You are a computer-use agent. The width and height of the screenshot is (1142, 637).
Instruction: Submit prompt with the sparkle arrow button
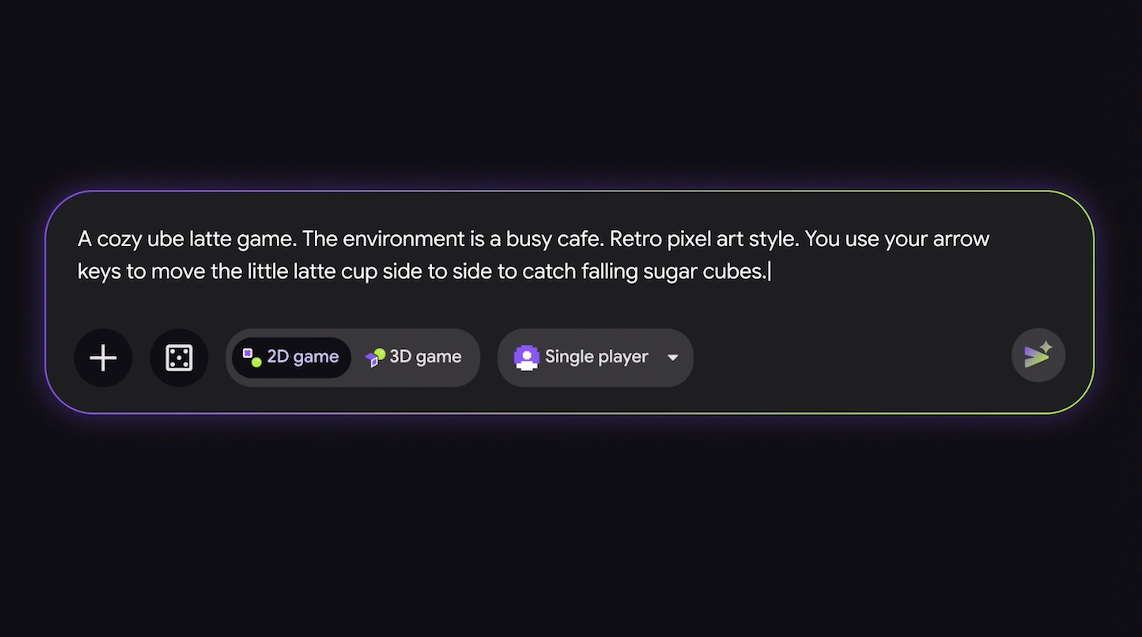pyautogui.click(x=1038, y=356)
